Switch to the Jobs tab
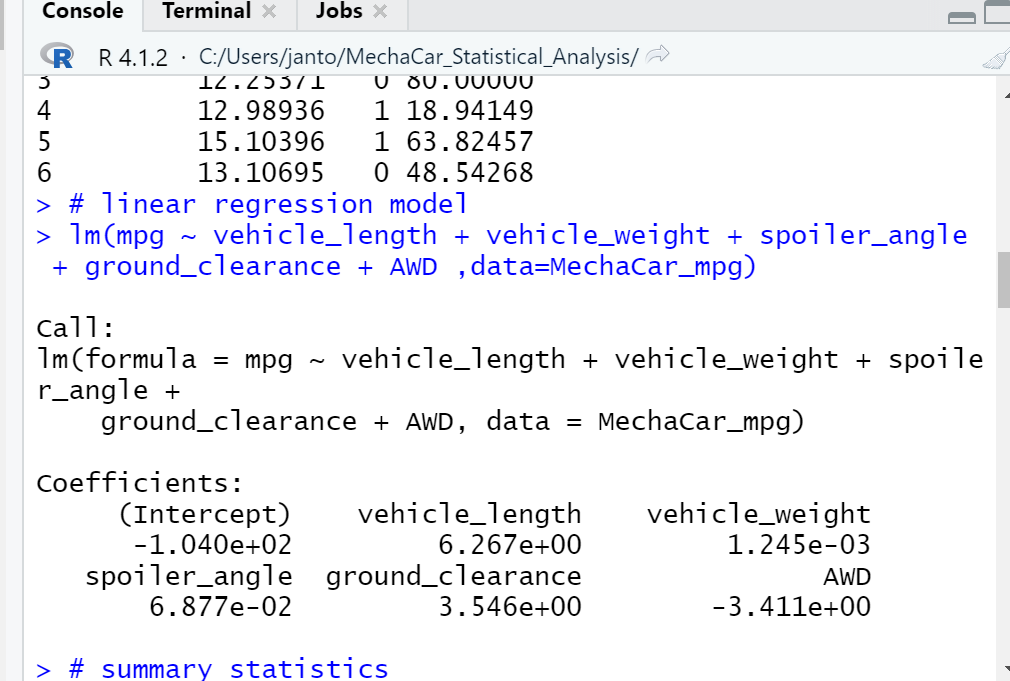The image size is (1010, 681). point(339,11)
